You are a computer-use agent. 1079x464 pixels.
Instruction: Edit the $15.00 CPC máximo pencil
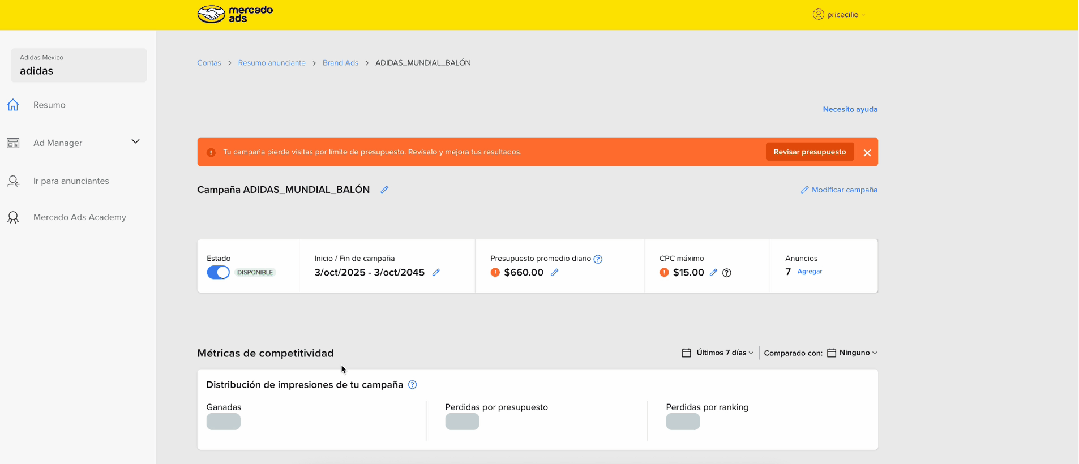pos(714,273)
